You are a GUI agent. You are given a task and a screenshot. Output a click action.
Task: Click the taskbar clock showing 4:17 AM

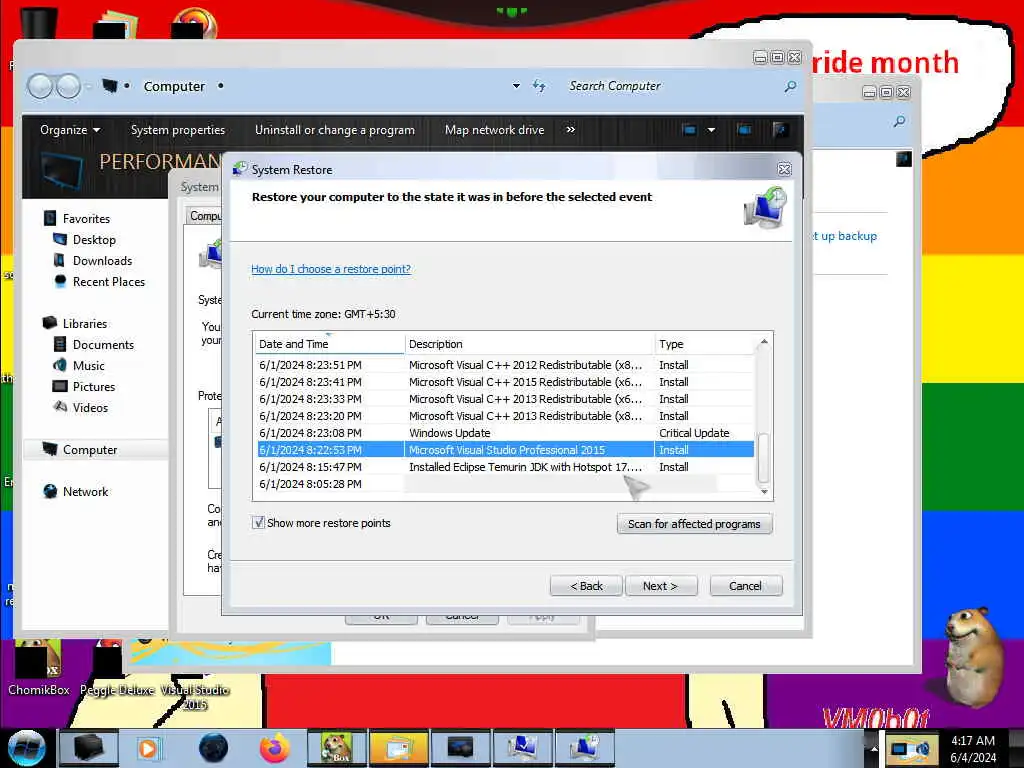tap(973, 748)
